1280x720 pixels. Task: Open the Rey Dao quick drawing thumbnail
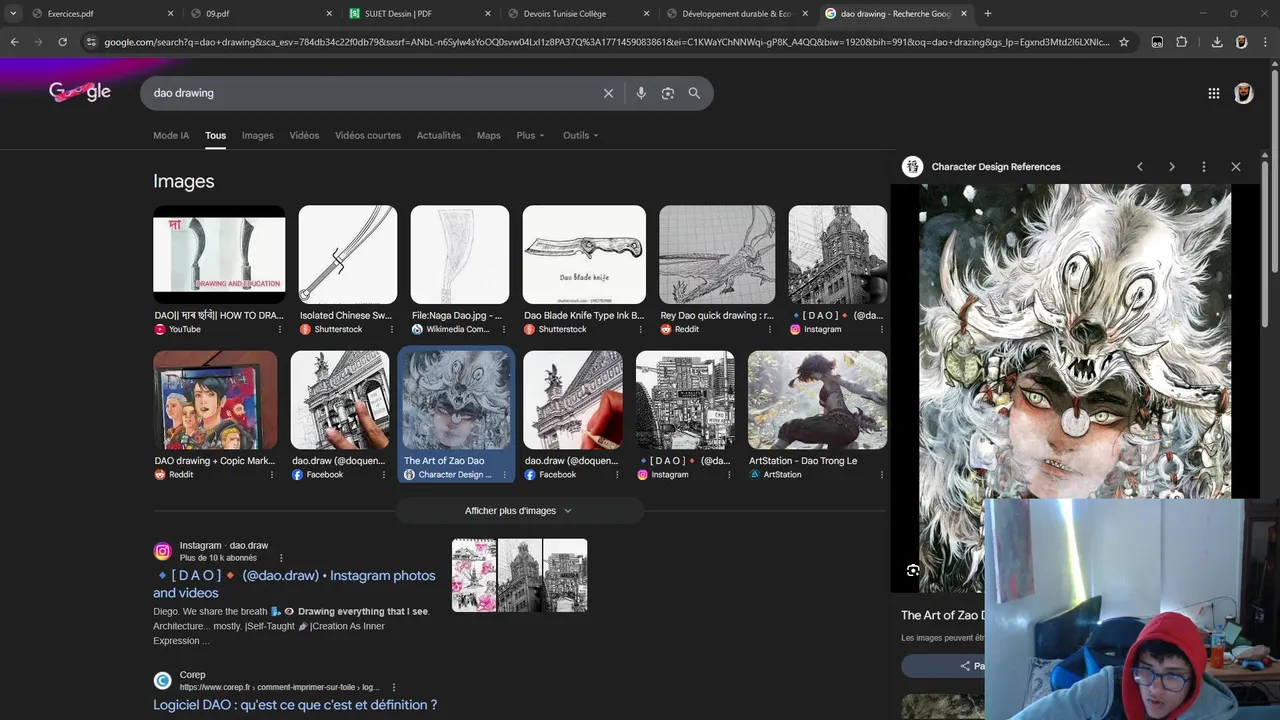pyautogui.click(x=717, y=255)
